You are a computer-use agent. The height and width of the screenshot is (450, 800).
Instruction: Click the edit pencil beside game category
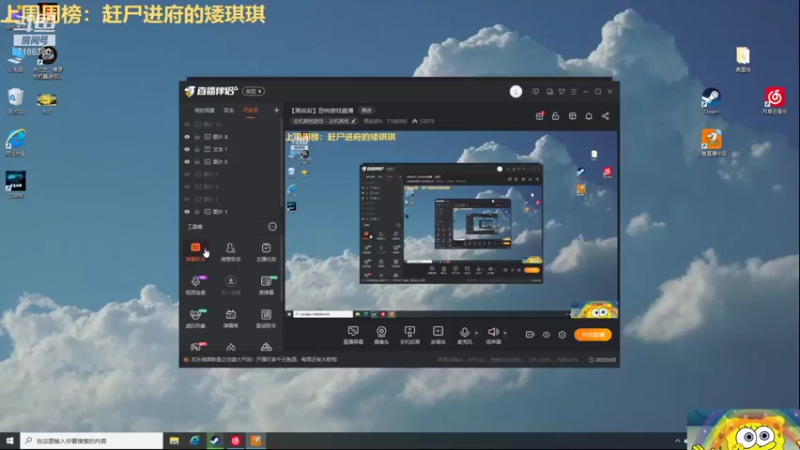coord(354,121)
